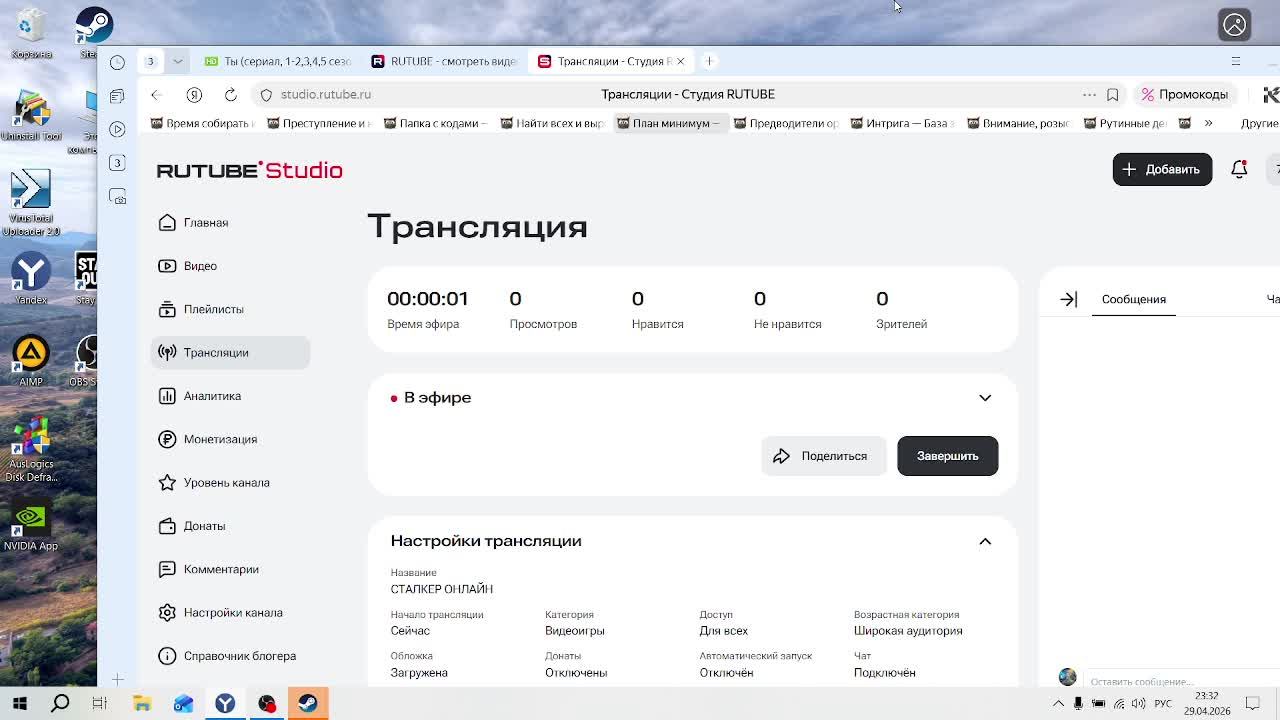Select the Трансляции sidebar item
The height and width of the screenshot is (720, 1280).
pyautogui.click(x=230, y=352)
